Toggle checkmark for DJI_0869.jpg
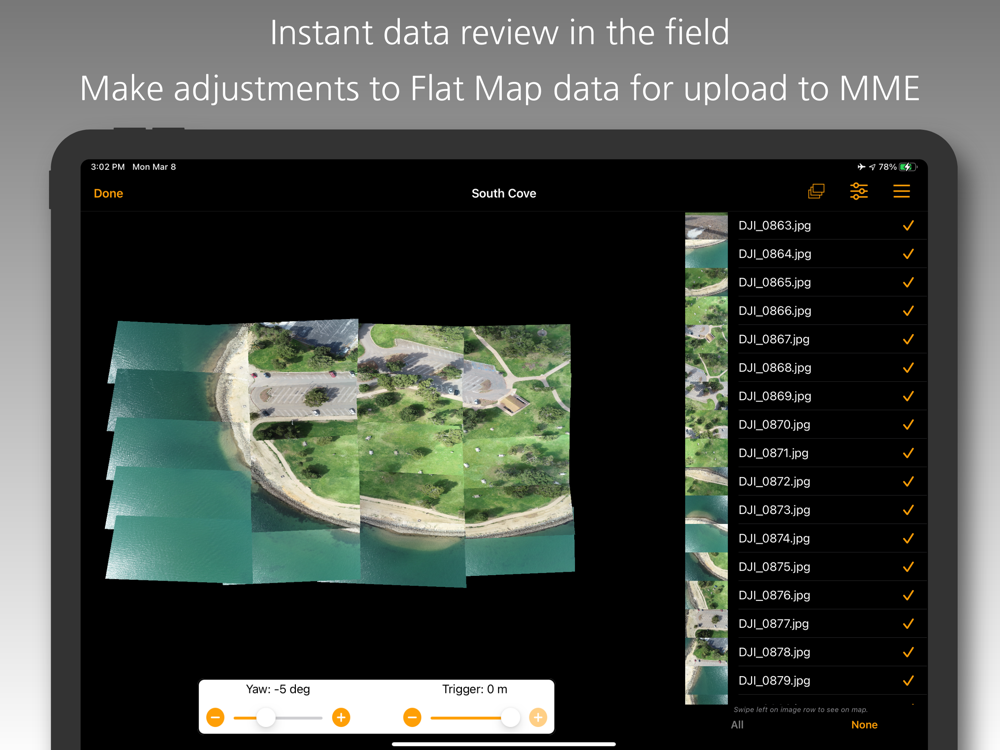The width and height of the screenshot is (1000, 750). pos(908,396)
